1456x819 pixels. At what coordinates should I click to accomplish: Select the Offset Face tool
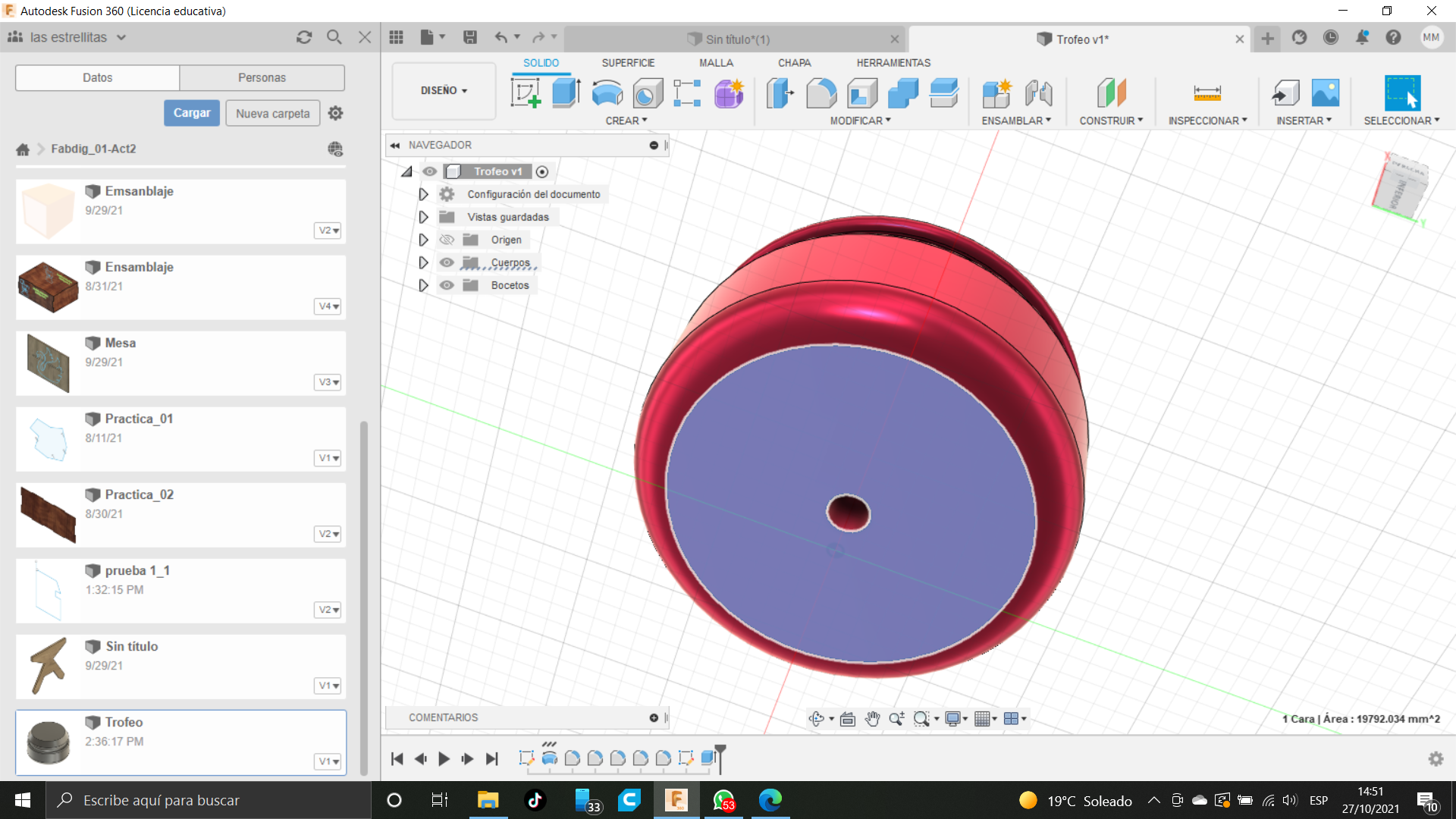coord(944,93)
